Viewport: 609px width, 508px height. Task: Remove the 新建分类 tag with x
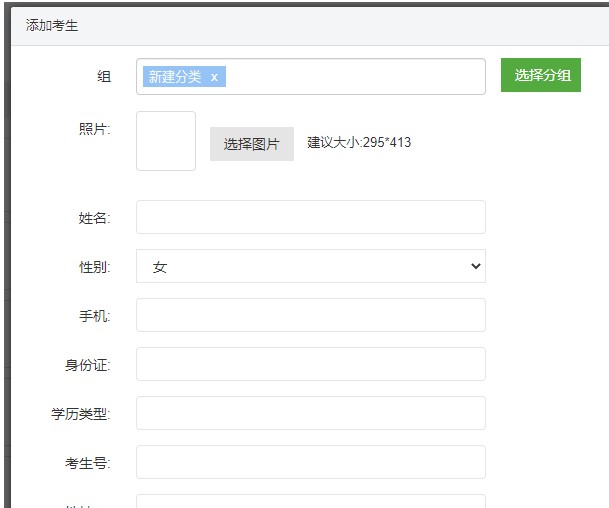pyautogui.click(x=214, y=77)
